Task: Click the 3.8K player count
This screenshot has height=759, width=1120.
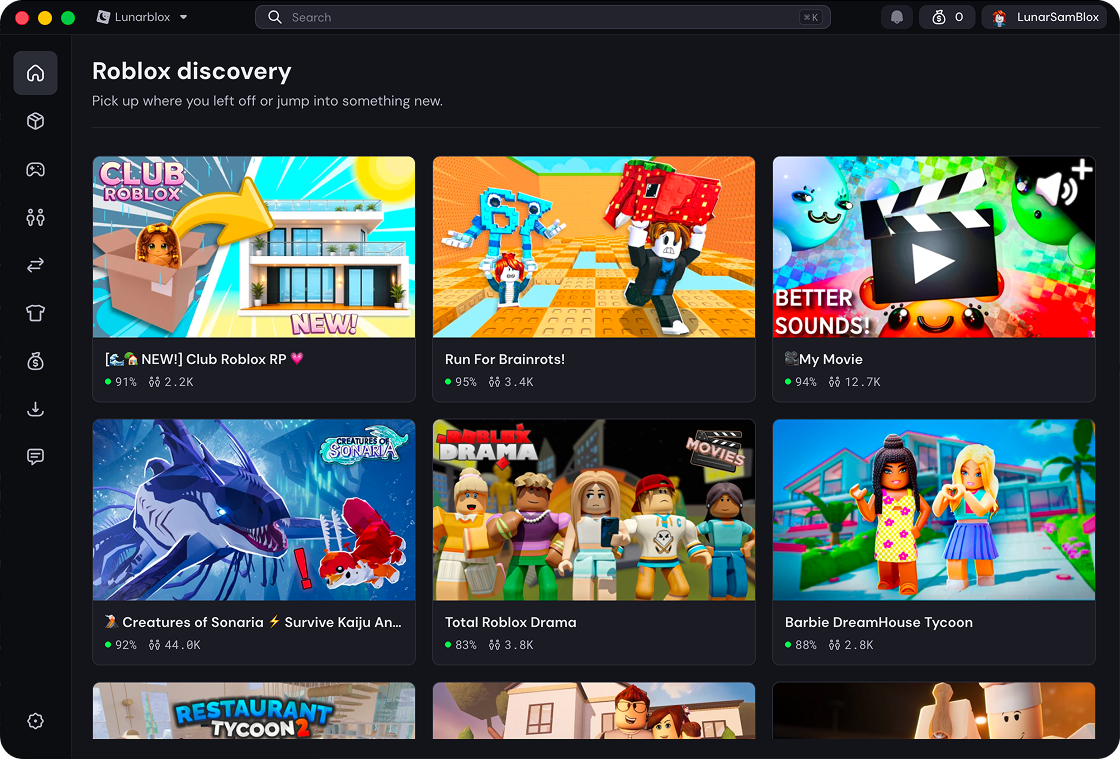Action: tap(511, 645)
